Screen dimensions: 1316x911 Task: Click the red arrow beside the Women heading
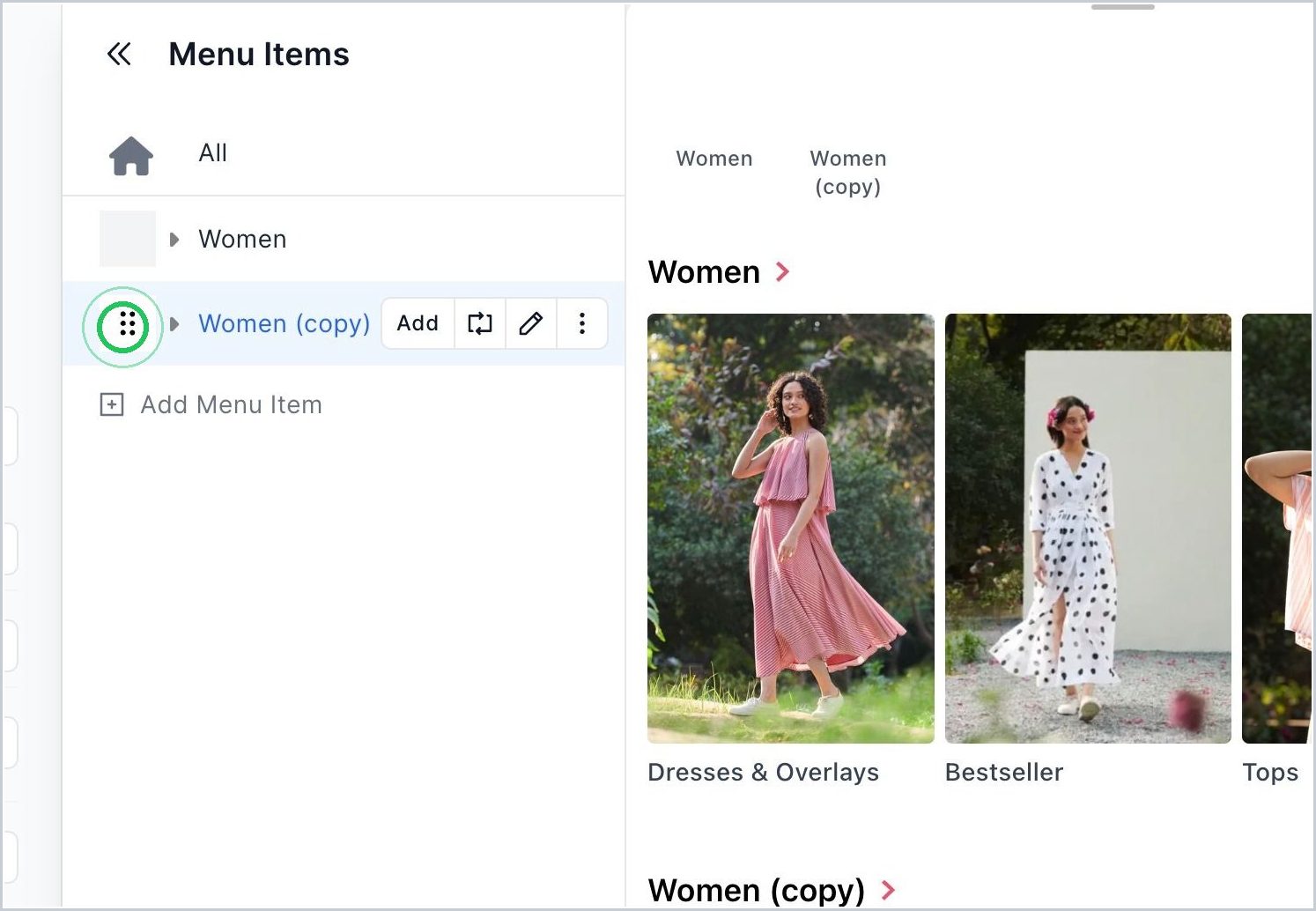point(782,272)
